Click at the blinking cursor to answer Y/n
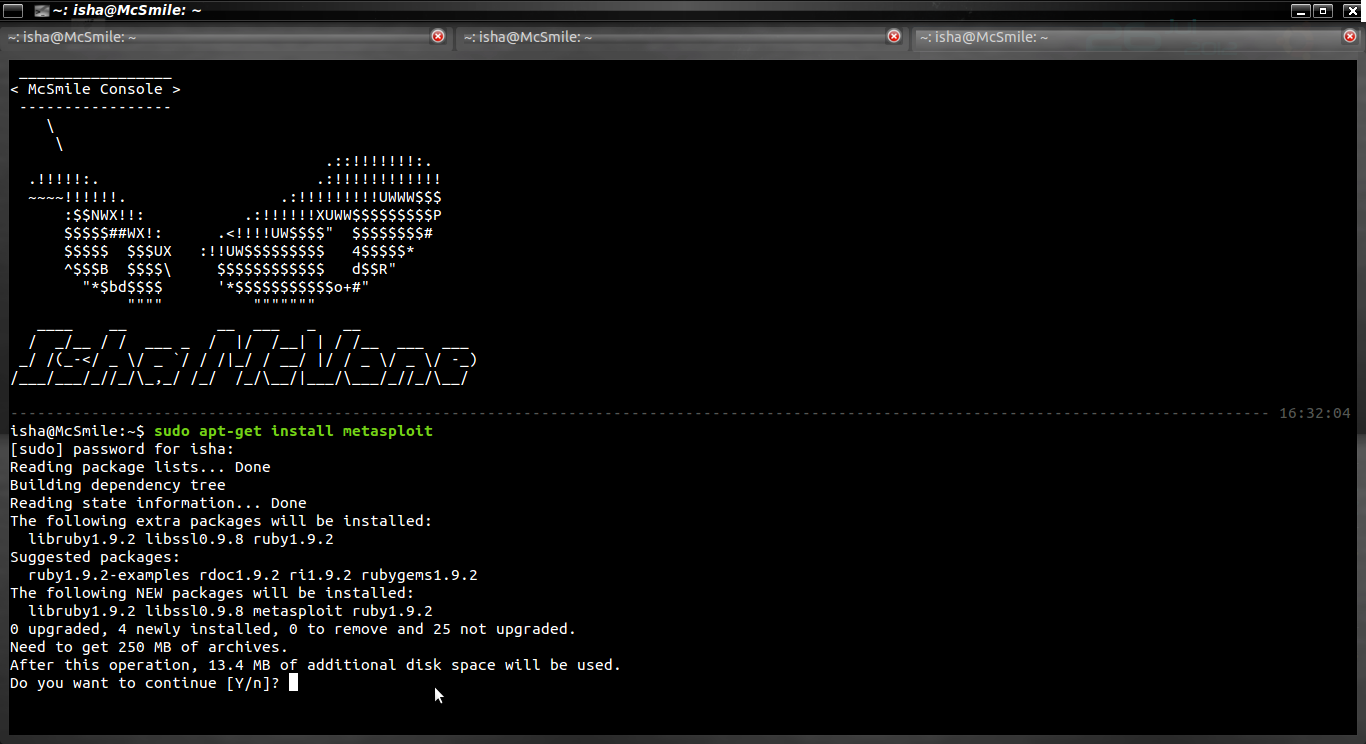Viewport: 1366px width, 744px height. tap(293, 682)
